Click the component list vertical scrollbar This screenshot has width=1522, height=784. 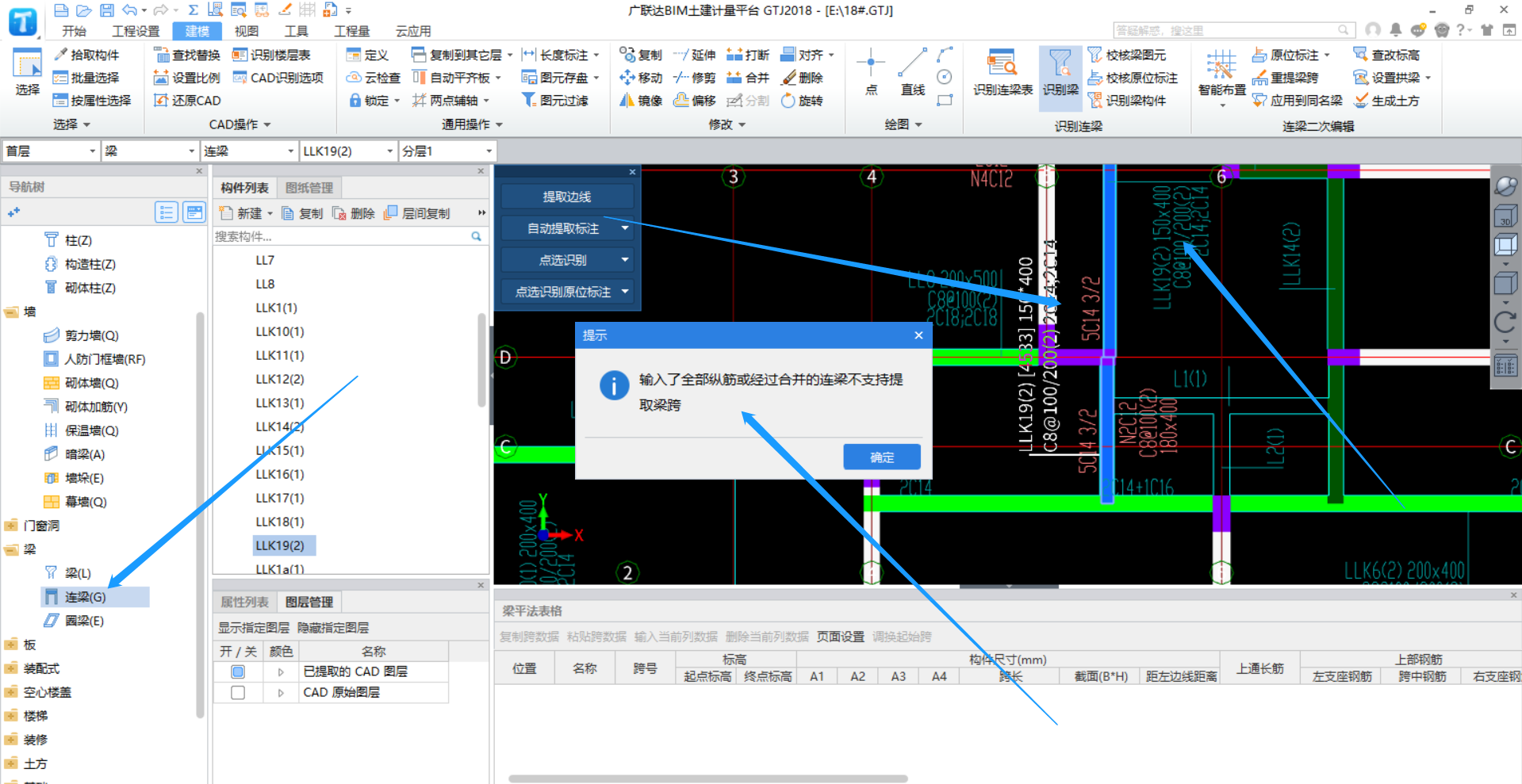(x=481, y=360)
